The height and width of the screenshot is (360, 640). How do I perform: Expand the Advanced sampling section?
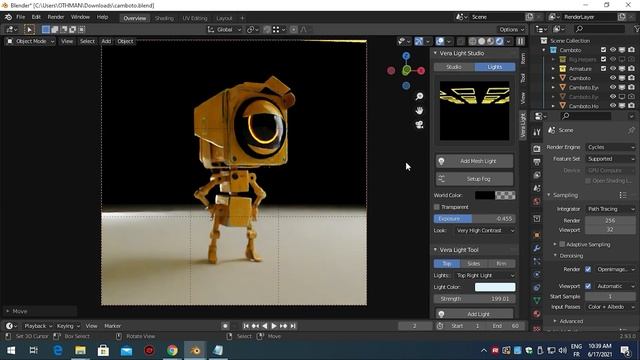tap(571, 321)
